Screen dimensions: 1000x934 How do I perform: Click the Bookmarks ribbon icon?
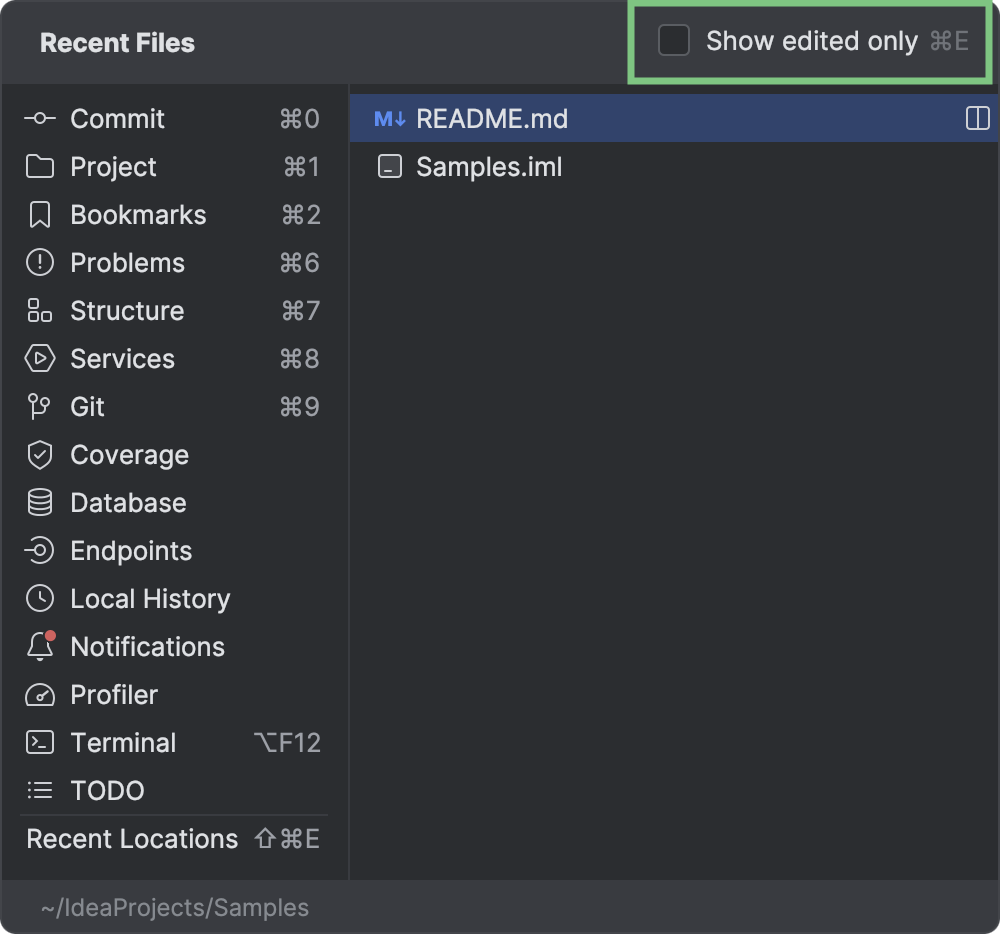(40, 215)
